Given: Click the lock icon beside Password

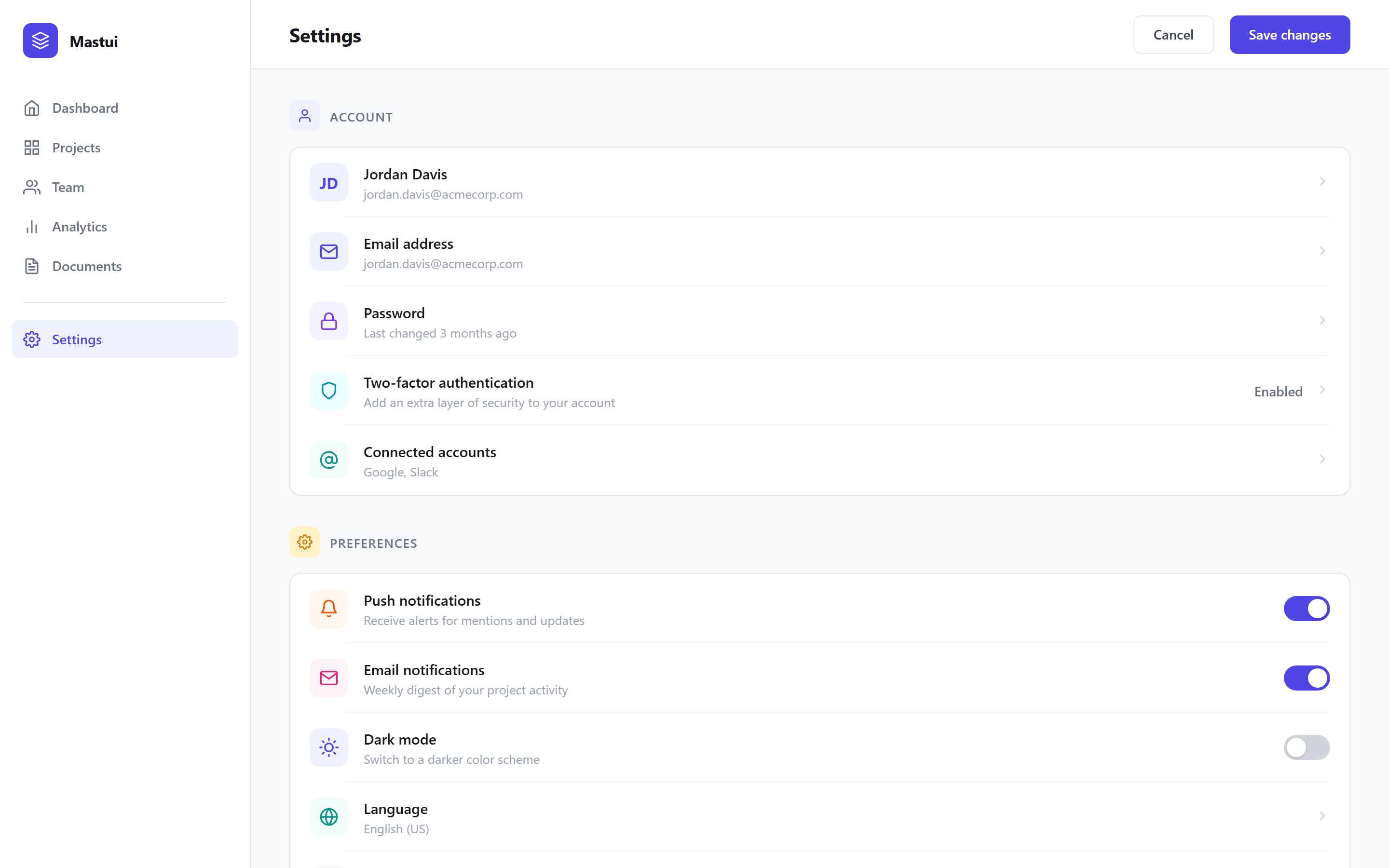Looking at the screenshot, I should [x=329, y=322].
